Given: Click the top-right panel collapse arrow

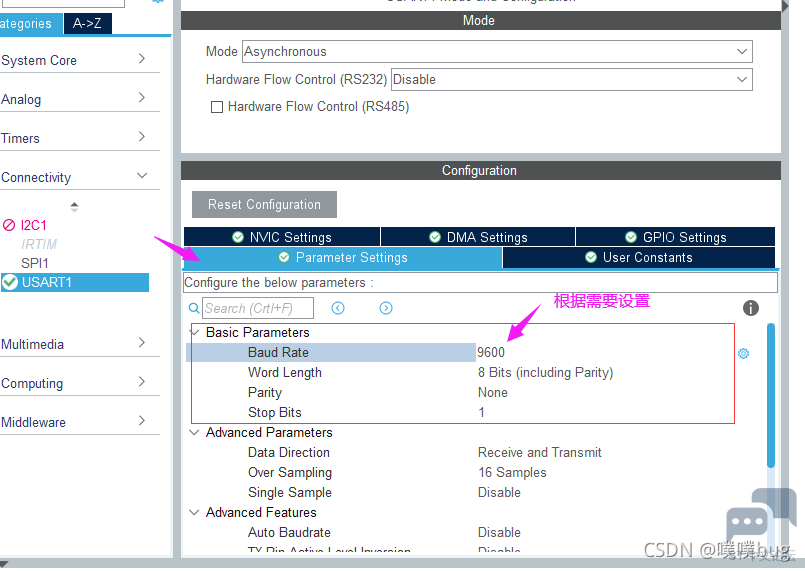Looking at the screenshot, I should [x=785, y=6].
